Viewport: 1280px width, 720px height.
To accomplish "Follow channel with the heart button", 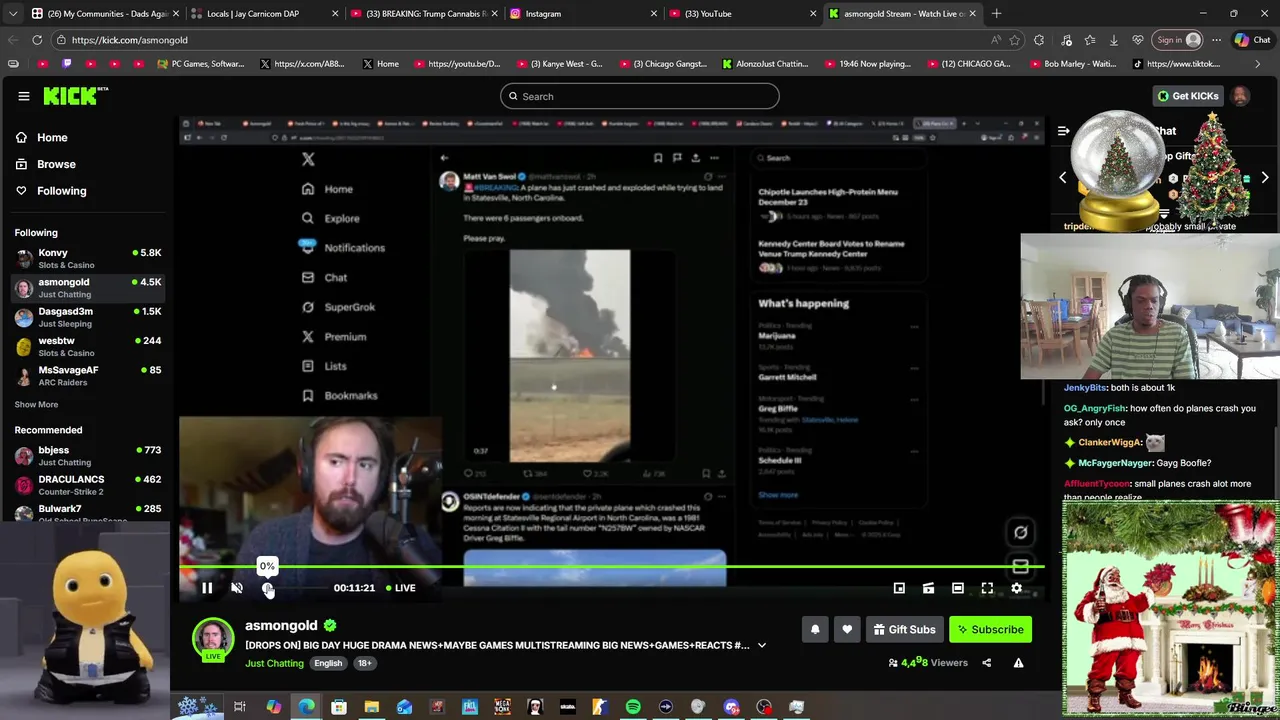I will (847, 630).
